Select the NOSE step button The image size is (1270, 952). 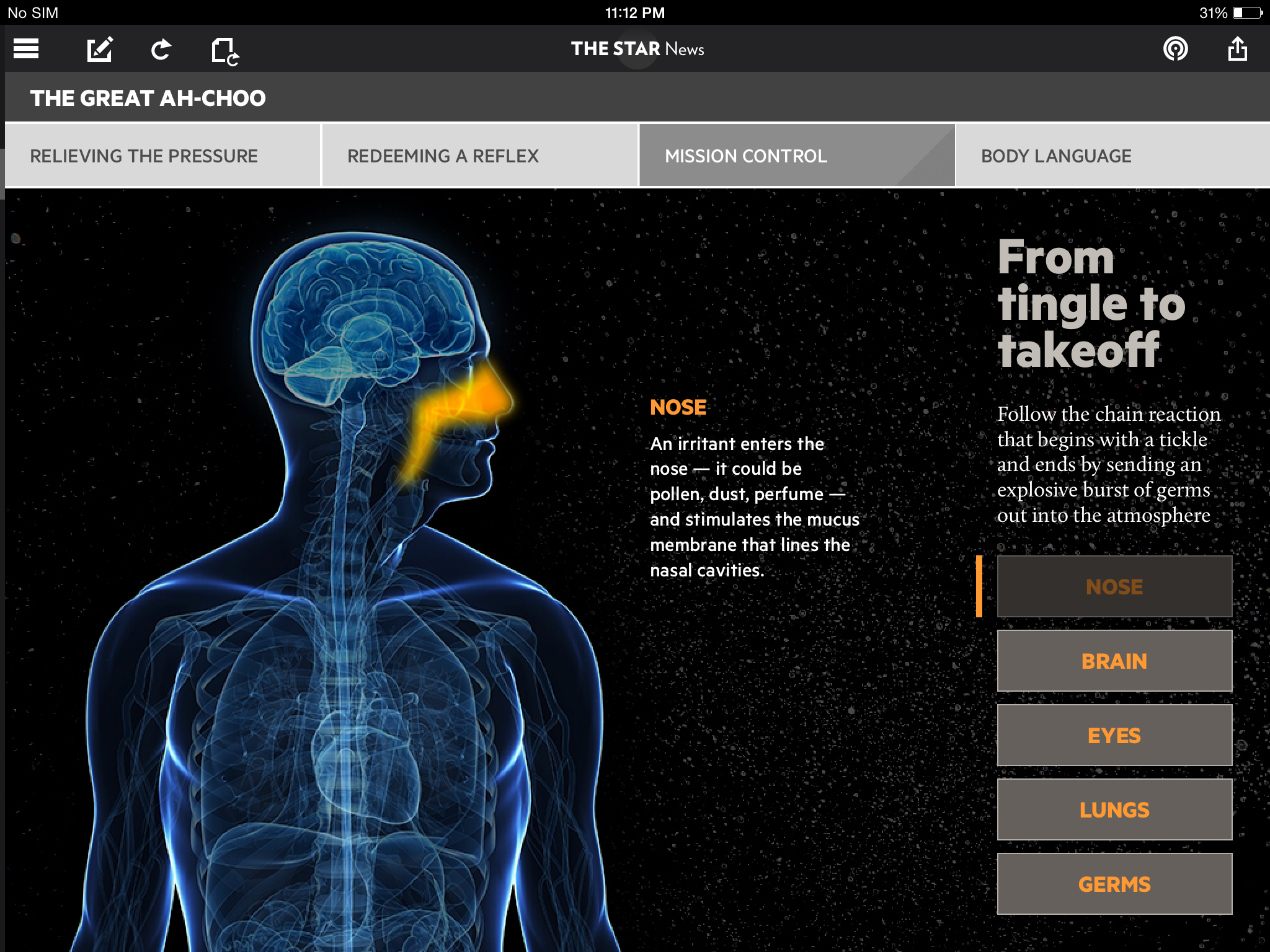[x=1114, y=586]
